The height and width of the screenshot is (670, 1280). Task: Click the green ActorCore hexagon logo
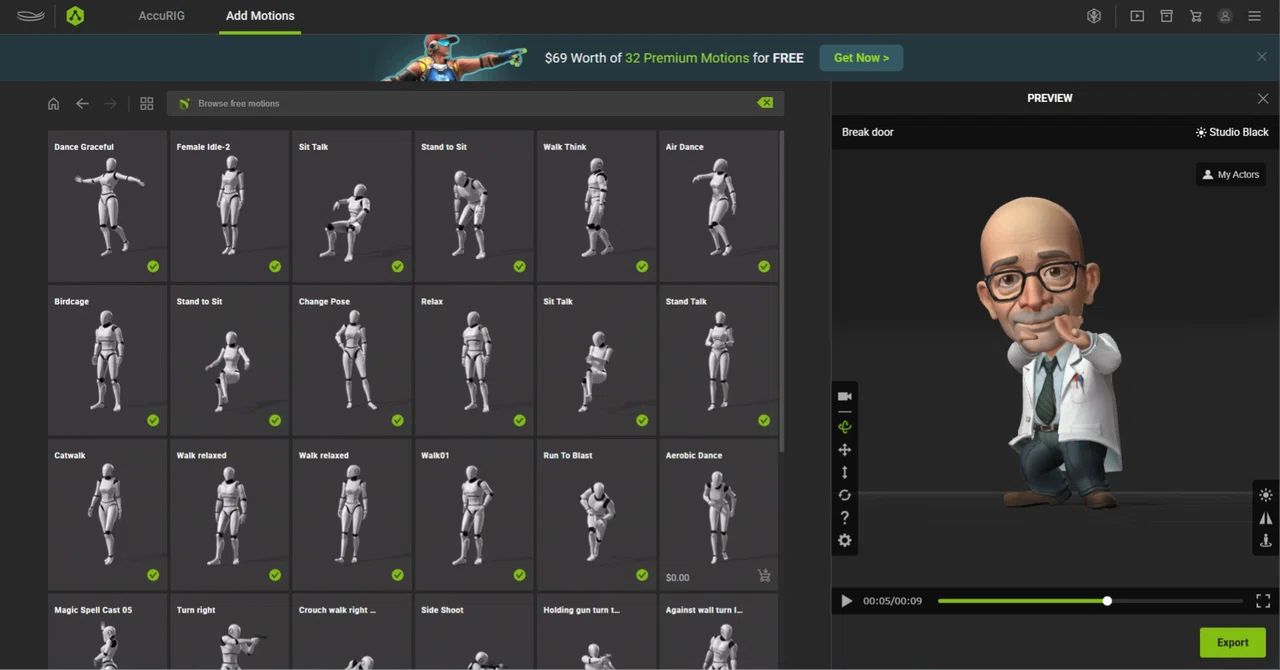(x=75, y=16)
